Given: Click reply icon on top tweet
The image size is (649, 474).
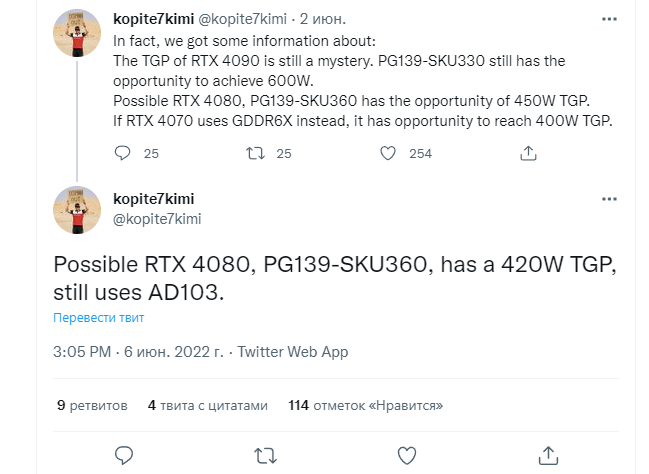Looking at the screenshot, I should click(123, 153).
